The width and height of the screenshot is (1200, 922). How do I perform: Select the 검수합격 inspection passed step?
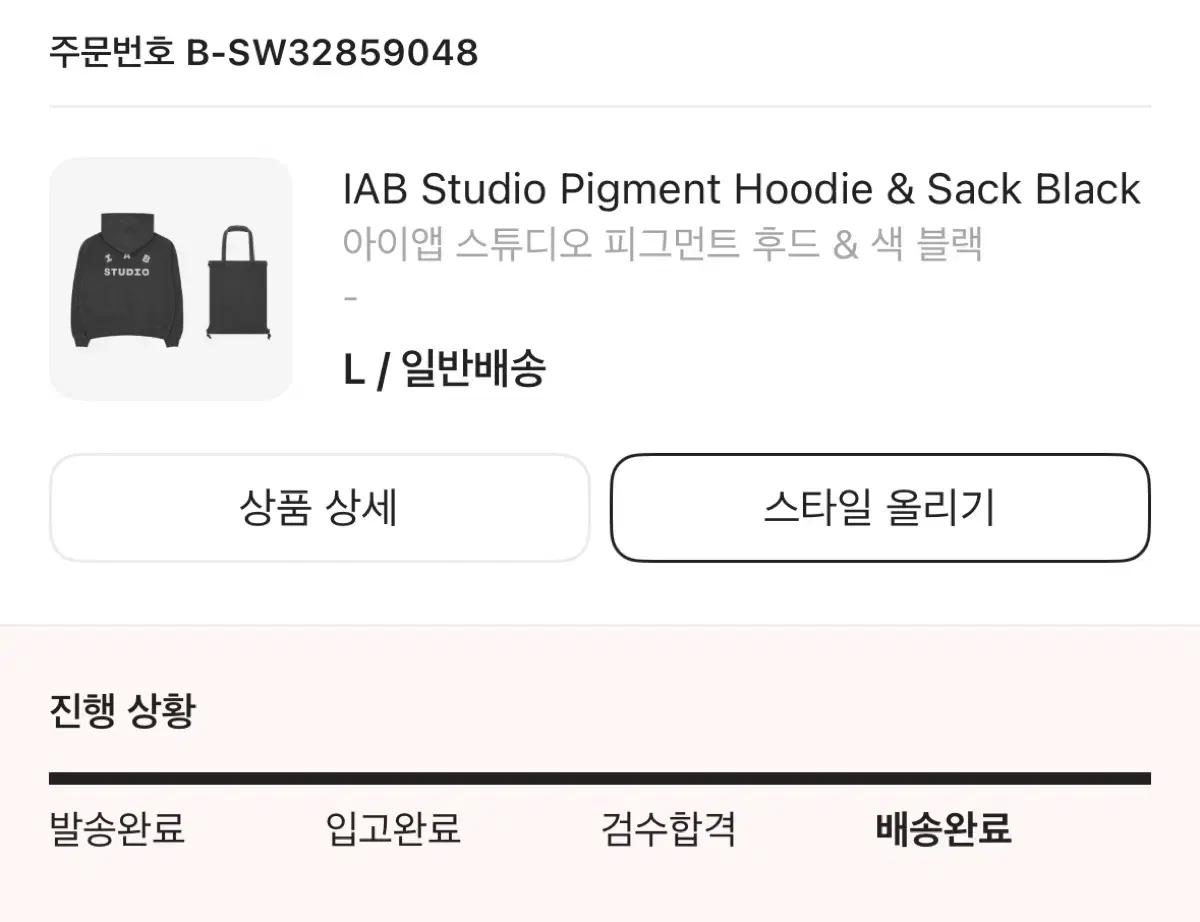click(669, 829)
